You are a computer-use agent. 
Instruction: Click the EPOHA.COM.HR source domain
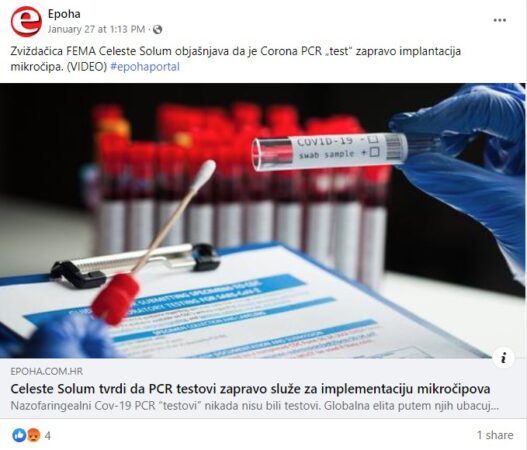pos(46,371)
